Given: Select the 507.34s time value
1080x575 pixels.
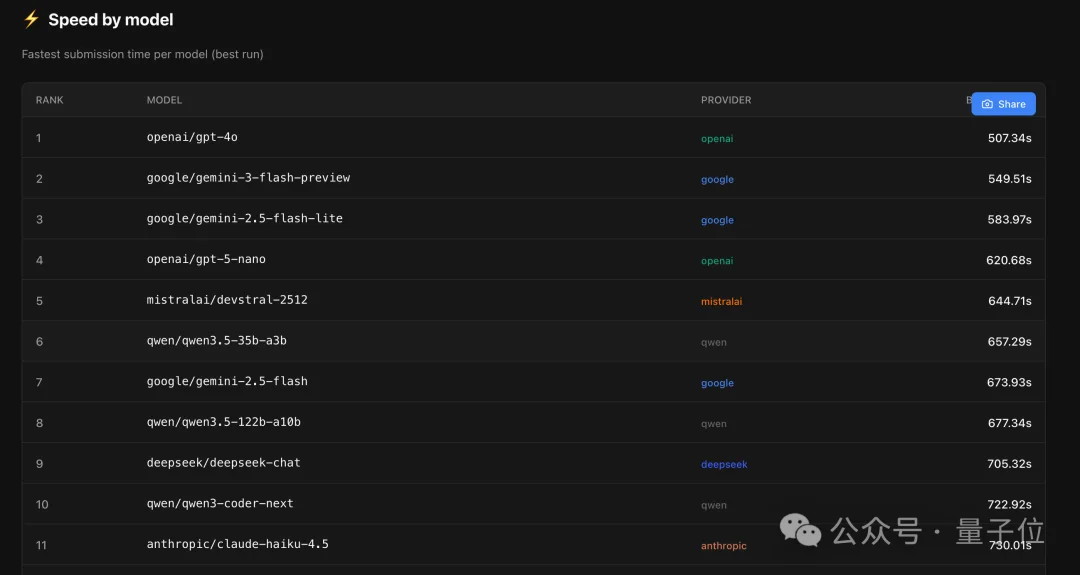Looking at the screenshot, I should coord(1009,138).
